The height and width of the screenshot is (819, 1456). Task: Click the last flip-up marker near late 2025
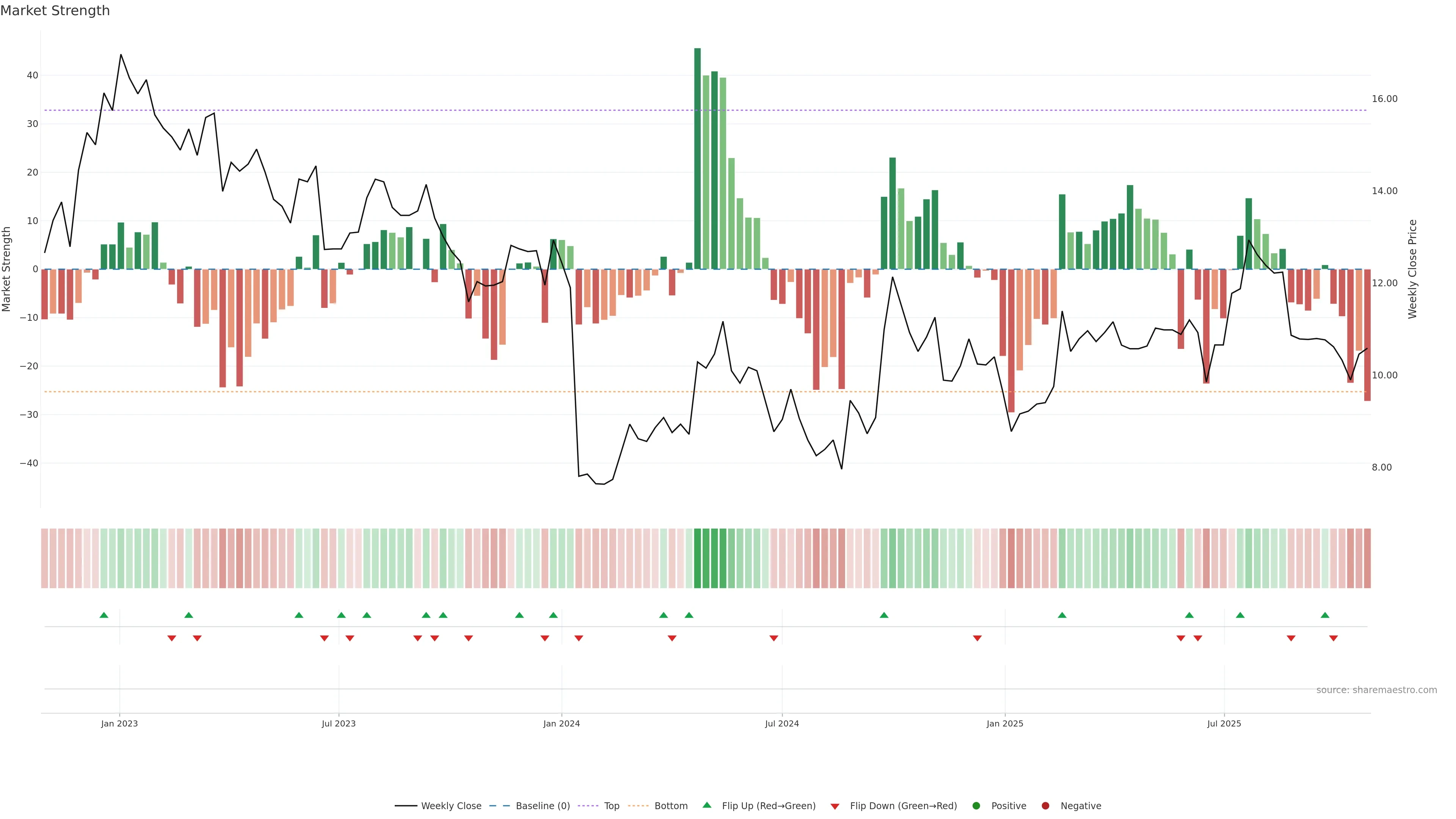pos(1325,615)
